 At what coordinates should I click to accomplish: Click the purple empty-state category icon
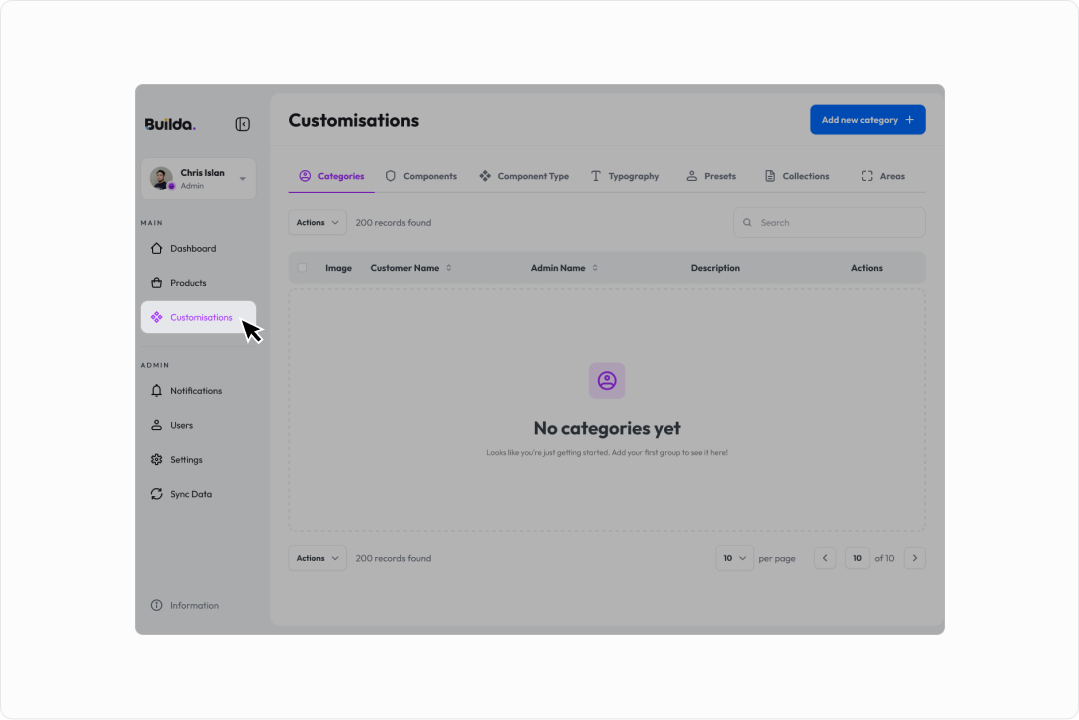click(x=607, y=381)
